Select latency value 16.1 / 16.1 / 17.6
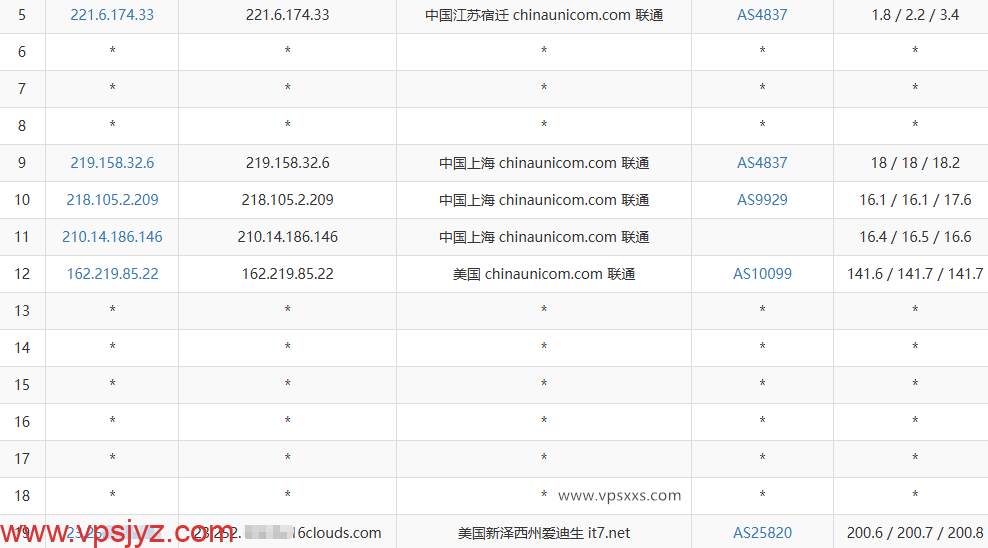Screen dimensions: 988x548 point(915,200)
